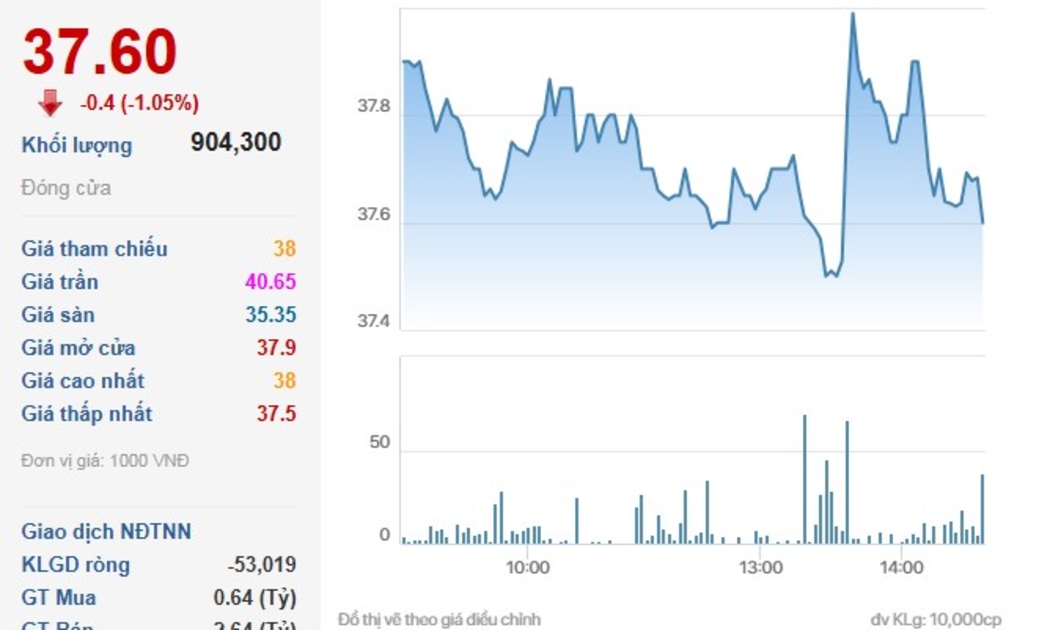This screenshot has height=630, width=1050.
Task: Click the Giá thấp nhất value 37.5
Action: [x=276, y=414]
